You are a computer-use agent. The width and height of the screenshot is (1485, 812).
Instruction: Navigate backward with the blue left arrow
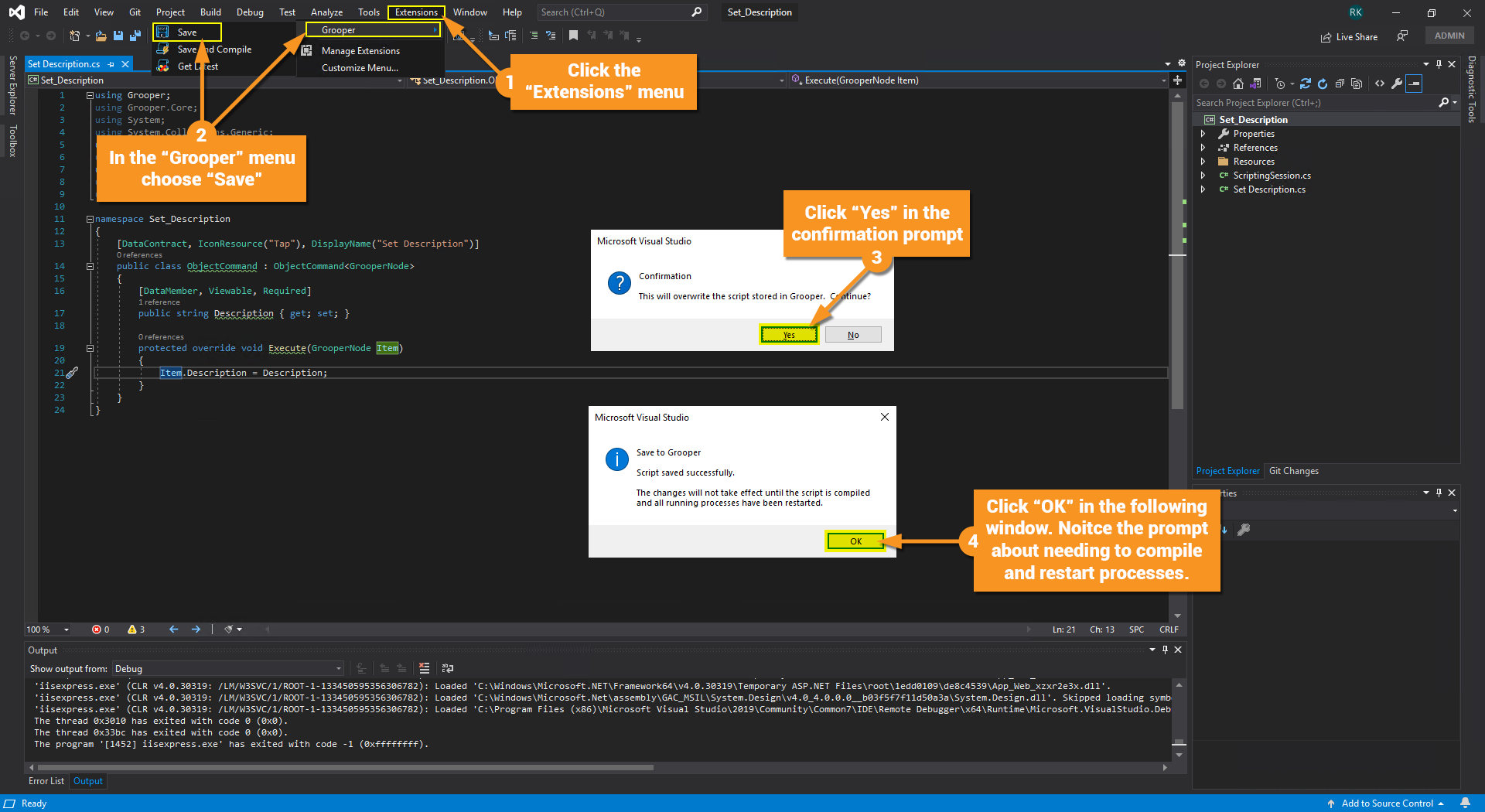(173, 629)
